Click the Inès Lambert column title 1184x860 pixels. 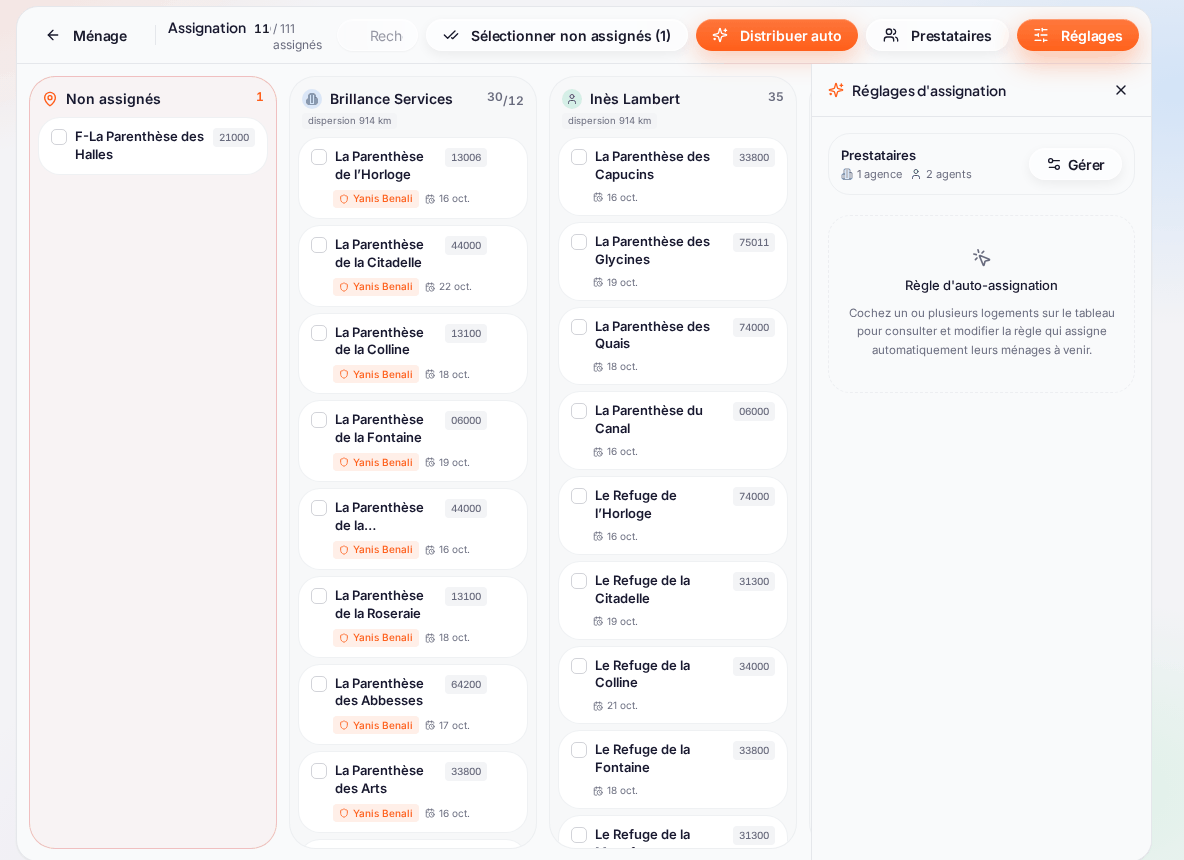click(x=634, y=99)
